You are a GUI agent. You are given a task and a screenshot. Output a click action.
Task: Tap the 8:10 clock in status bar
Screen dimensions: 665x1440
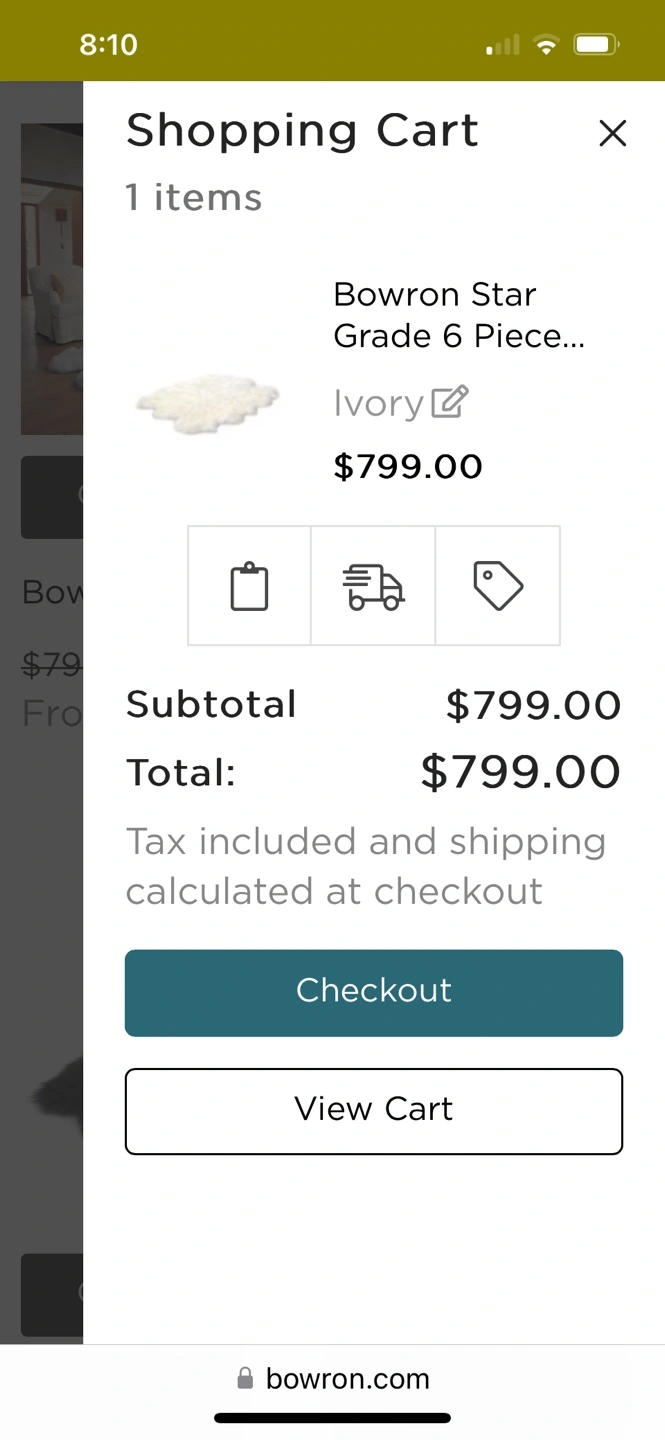[x=108, y=45]
